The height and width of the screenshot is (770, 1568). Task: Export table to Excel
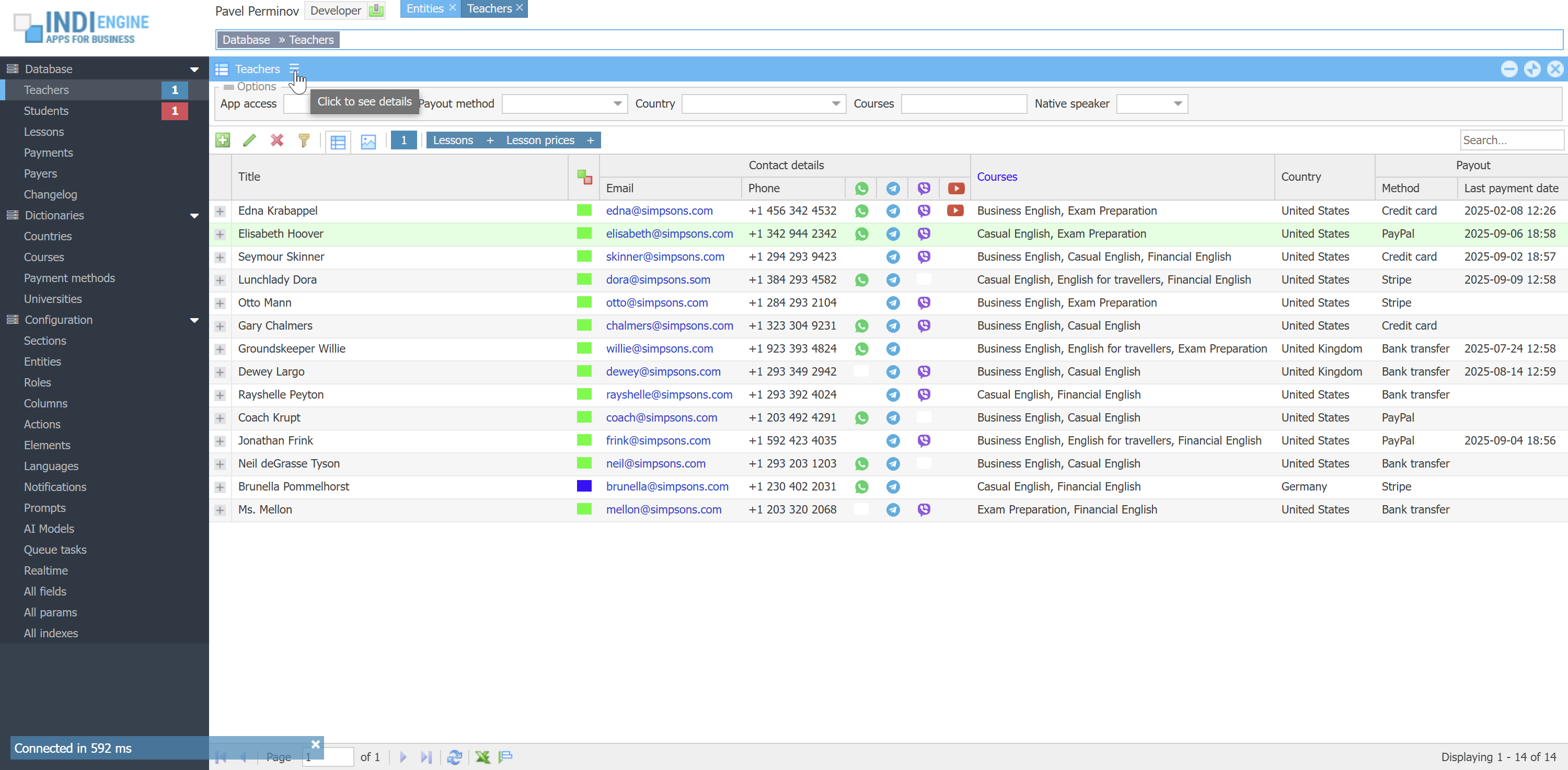[x=482, y=756]
